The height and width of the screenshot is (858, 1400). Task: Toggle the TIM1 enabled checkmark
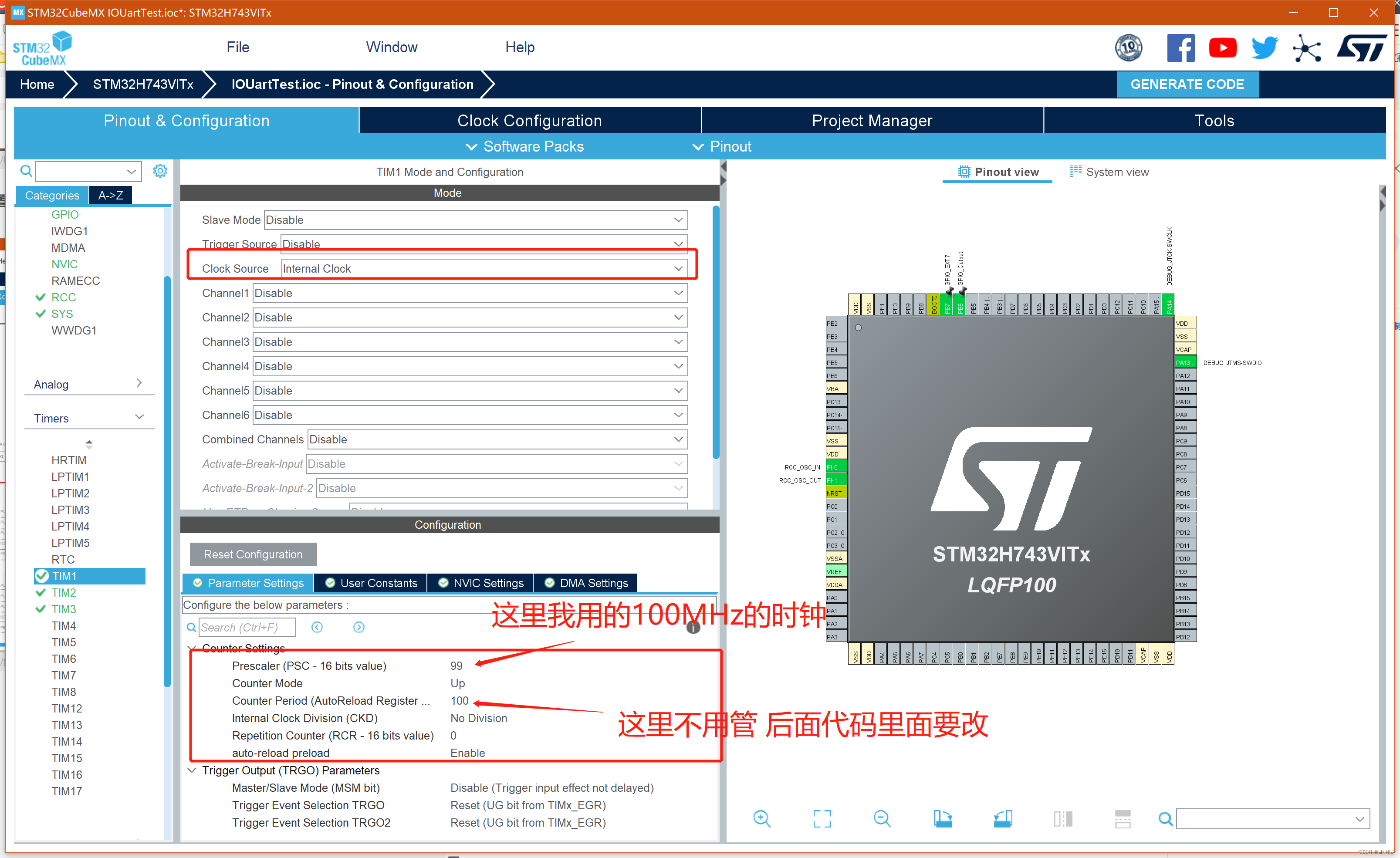(x=41, y=576)
